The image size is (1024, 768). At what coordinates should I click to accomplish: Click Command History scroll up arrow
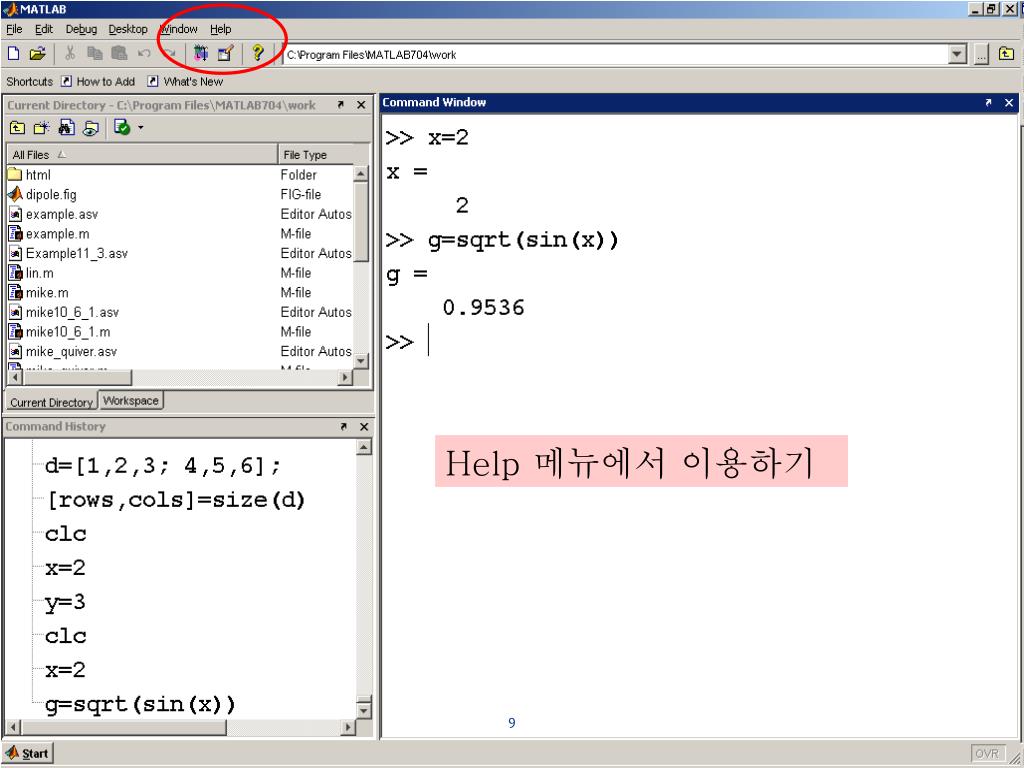[x=364, y=447]
